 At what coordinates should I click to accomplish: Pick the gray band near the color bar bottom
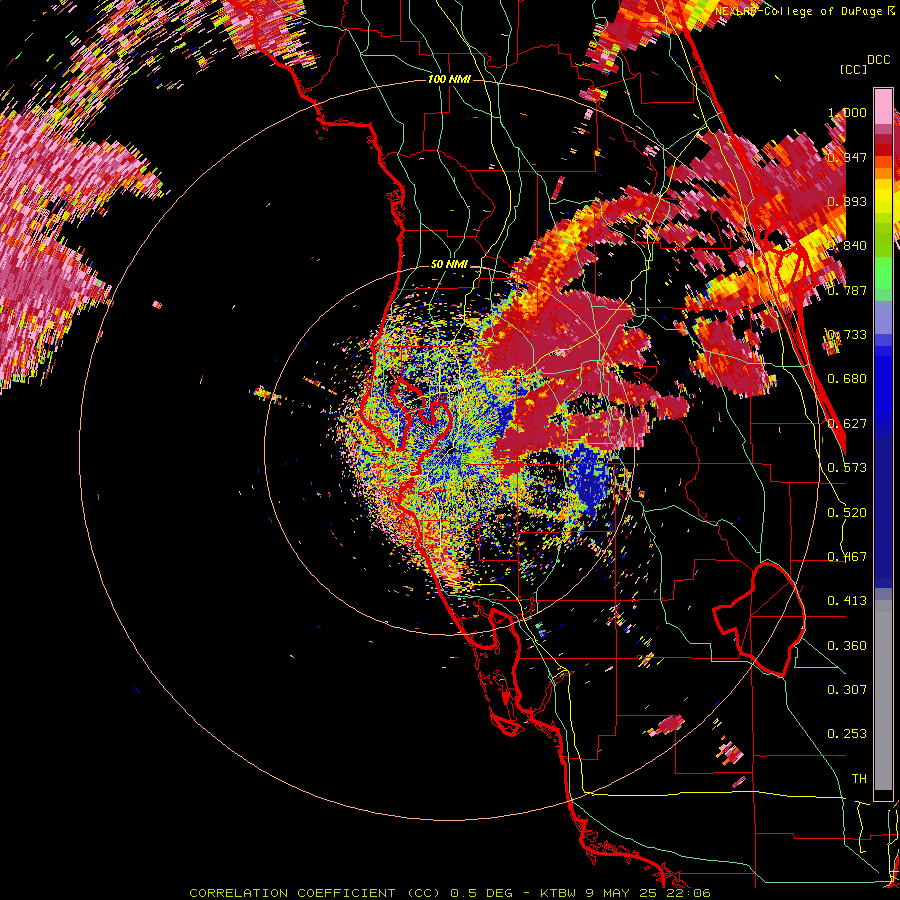(883, 695)
